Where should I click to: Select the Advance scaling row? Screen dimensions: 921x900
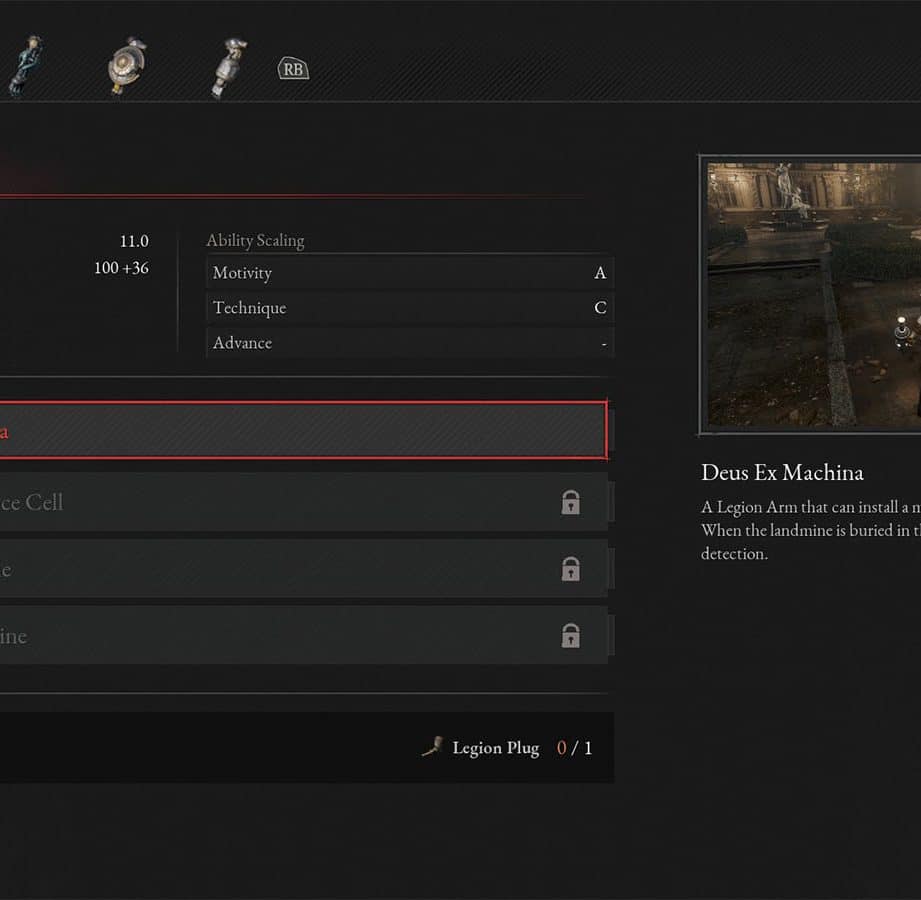[x=410, y=342]
